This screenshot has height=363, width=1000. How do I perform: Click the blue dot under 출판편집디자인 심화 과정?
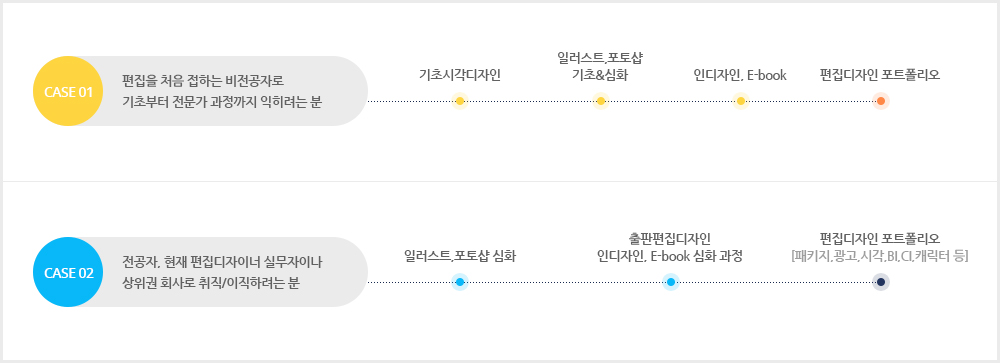click(x=670, y=282)
